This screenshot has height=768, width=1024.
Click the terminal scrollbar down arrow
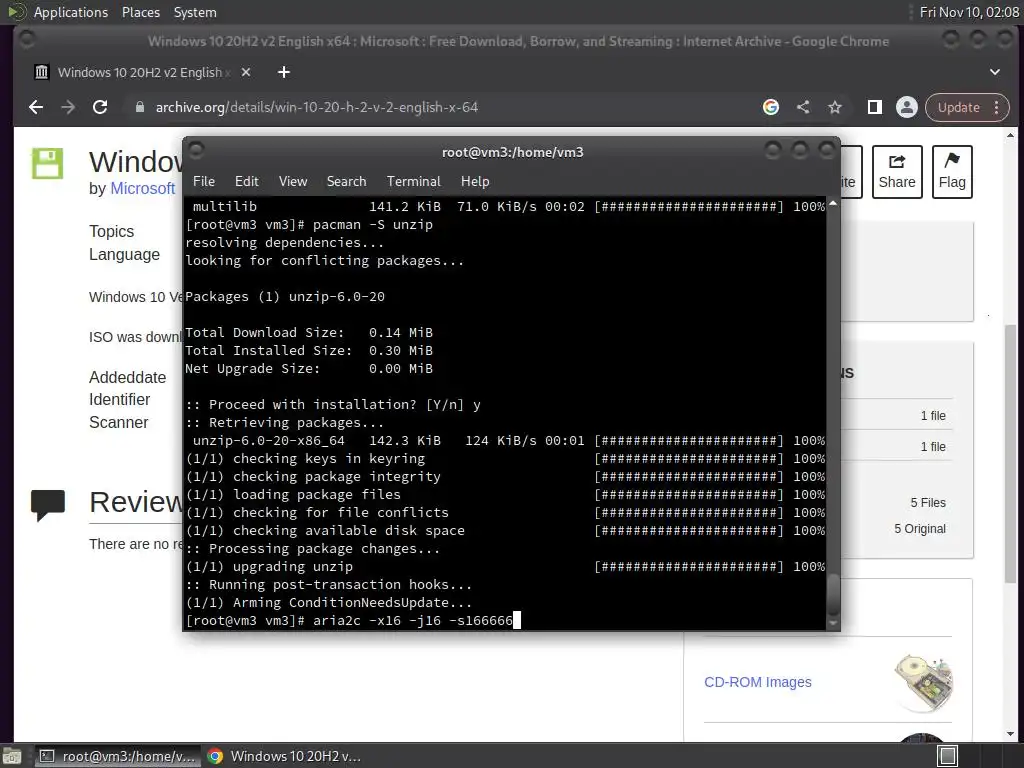coord(833,623)
